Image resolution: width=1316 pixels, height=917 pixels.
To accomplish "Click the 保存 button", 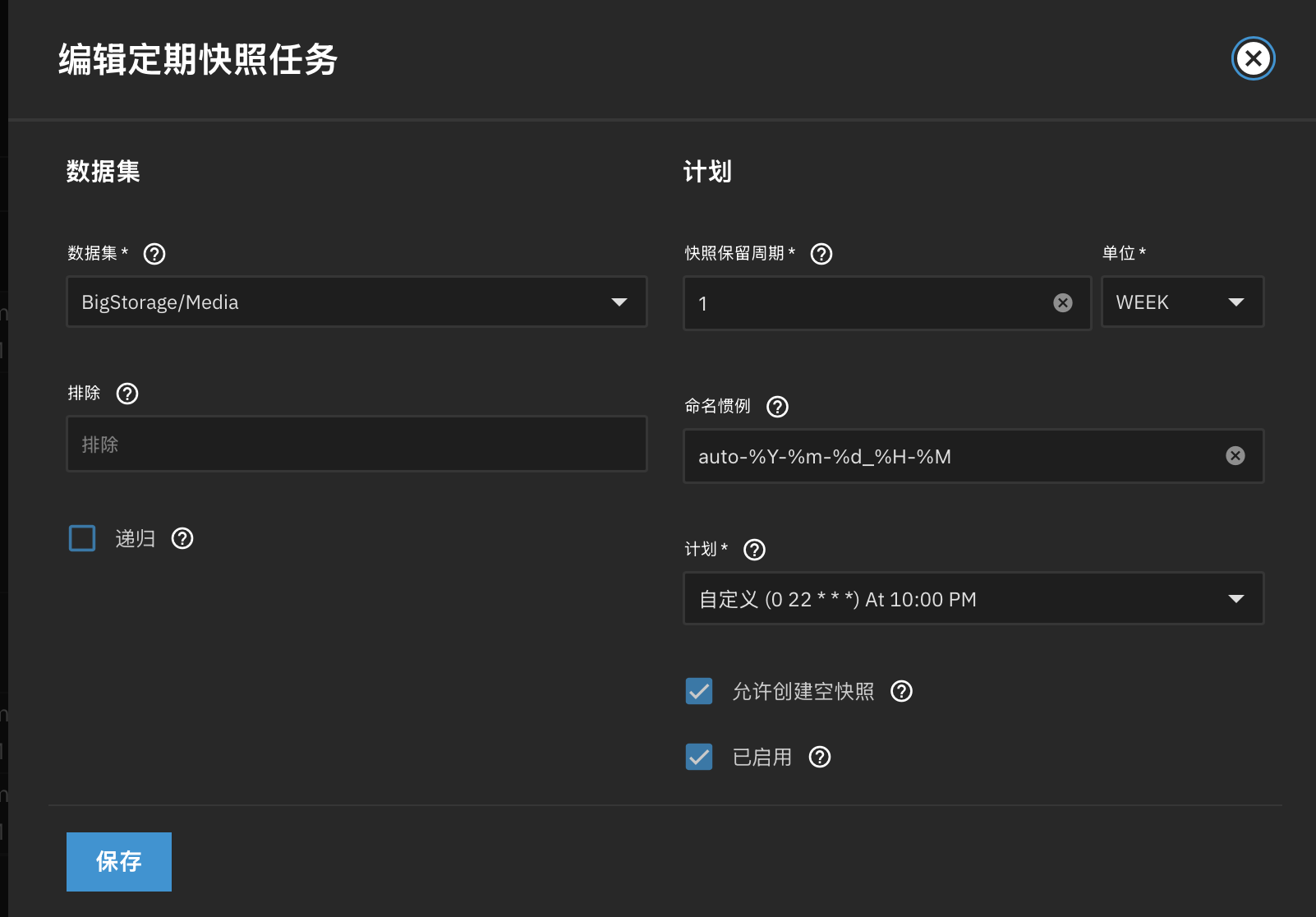I will (119, 862).
